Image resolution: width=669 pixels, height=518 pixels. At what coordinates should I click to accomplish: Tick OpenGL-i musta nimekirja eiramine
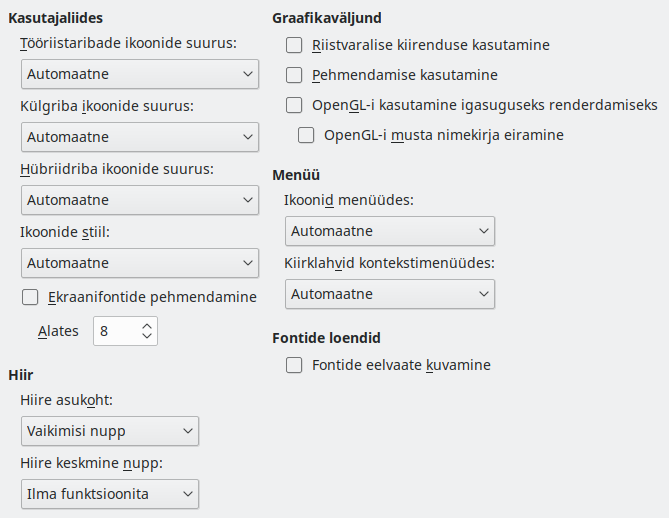[306, 135]
